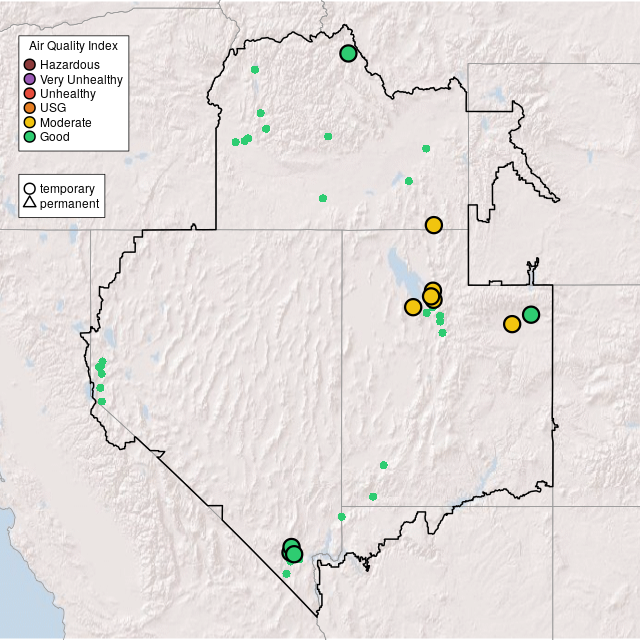Select the northernmost large green monitor marker
The height and width of the screenshot is (640, 640).
pyautogui.click(x=348, y=53)
